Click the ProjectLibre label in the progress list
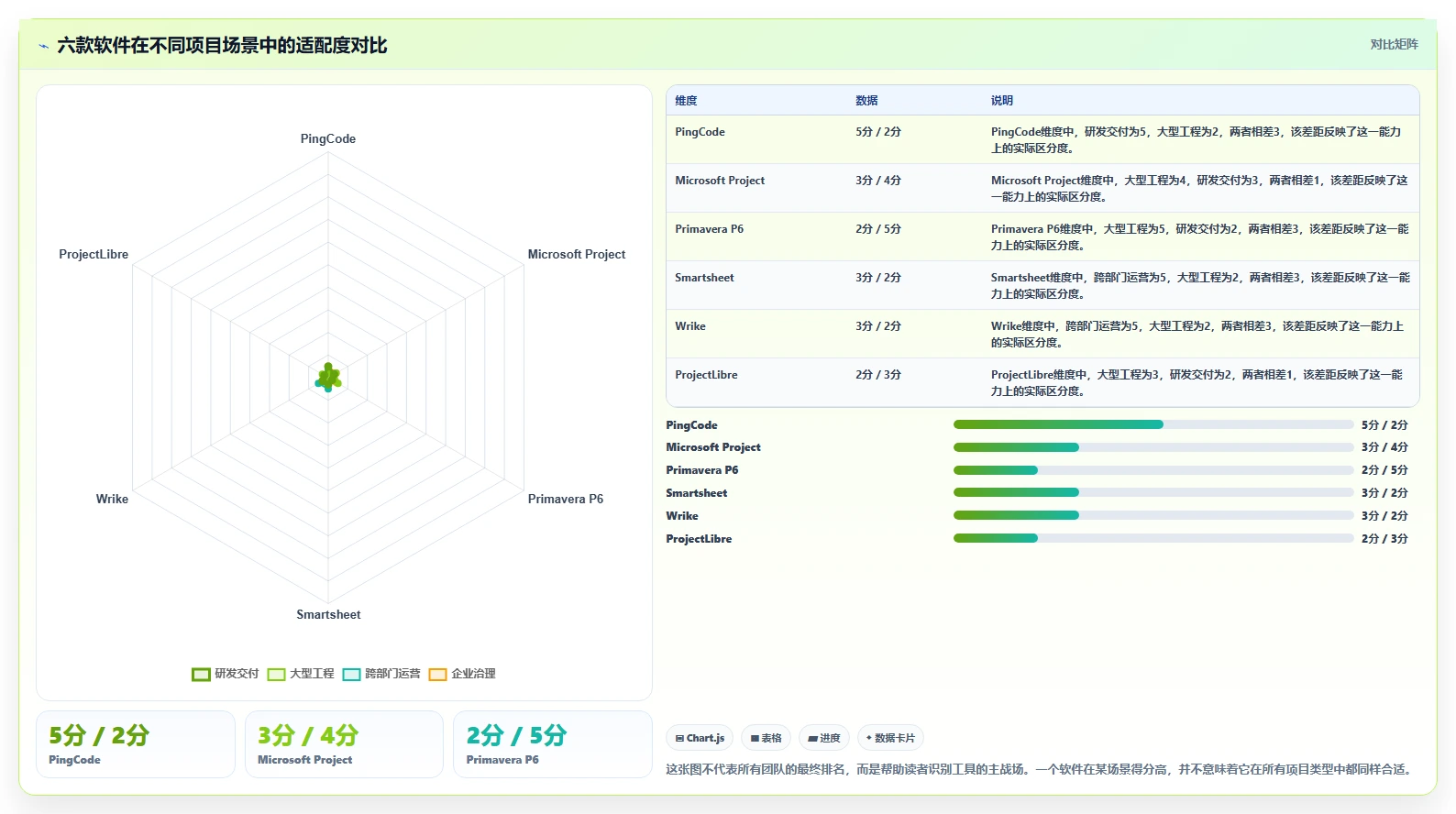Image resolution: width=1456 pixels, height=814 pixels. [699, 539]
